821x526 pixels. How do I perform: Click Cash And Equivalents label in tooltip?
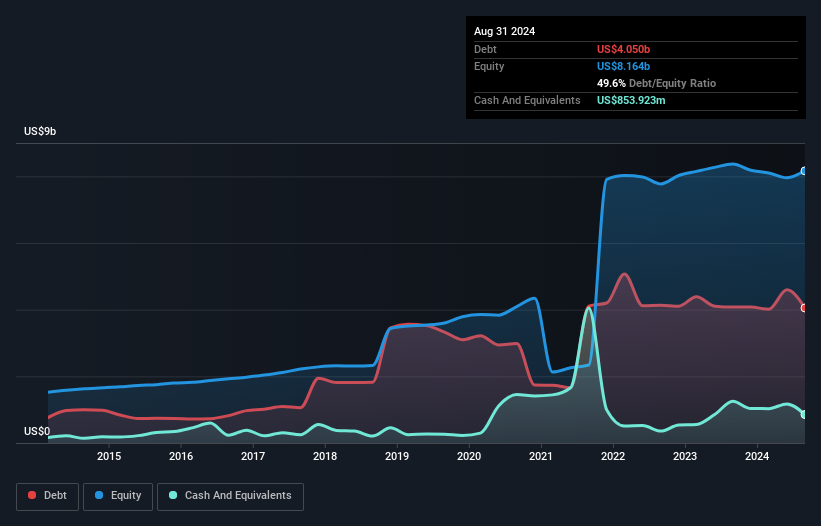tap(527, 100)
